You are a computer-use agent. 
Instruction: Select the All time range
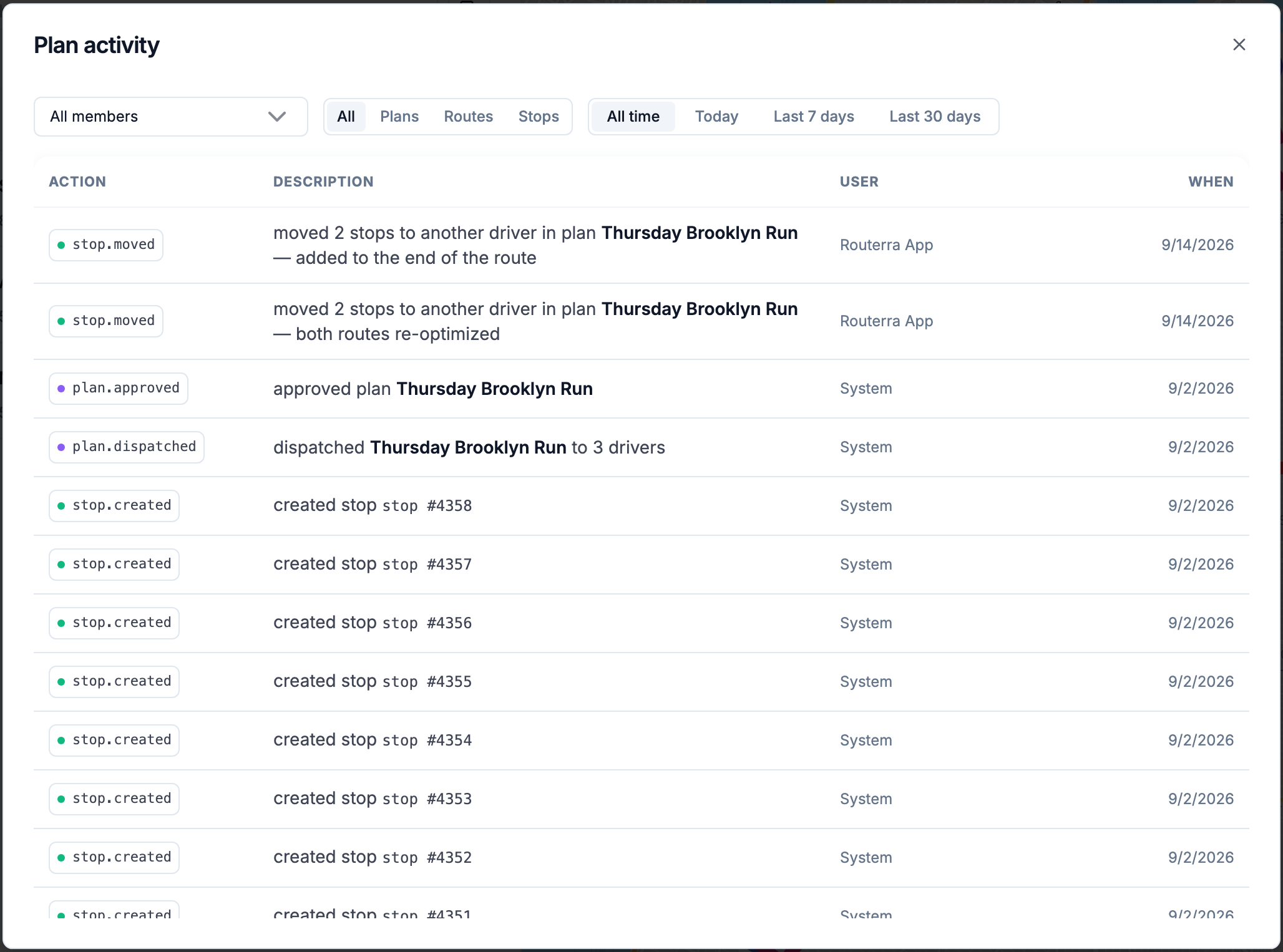(x=633, y=117)
